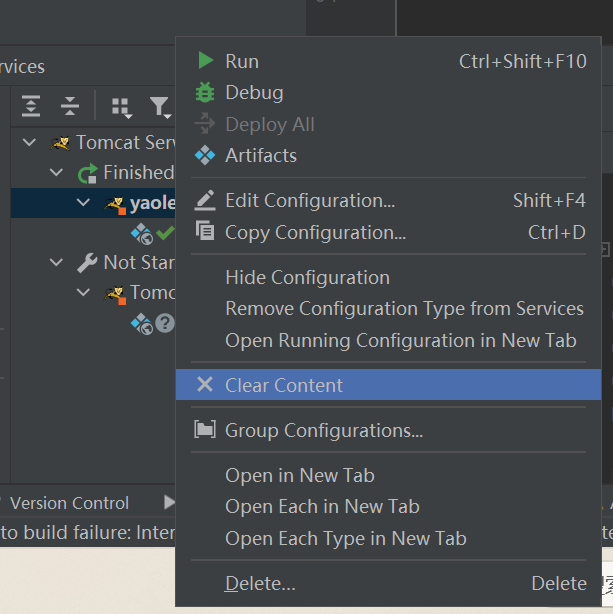This screenshot has height=614, width=613.
Task: Select the yaole configuration tree item
Action: pyautogui.click(x=150, y=204)
